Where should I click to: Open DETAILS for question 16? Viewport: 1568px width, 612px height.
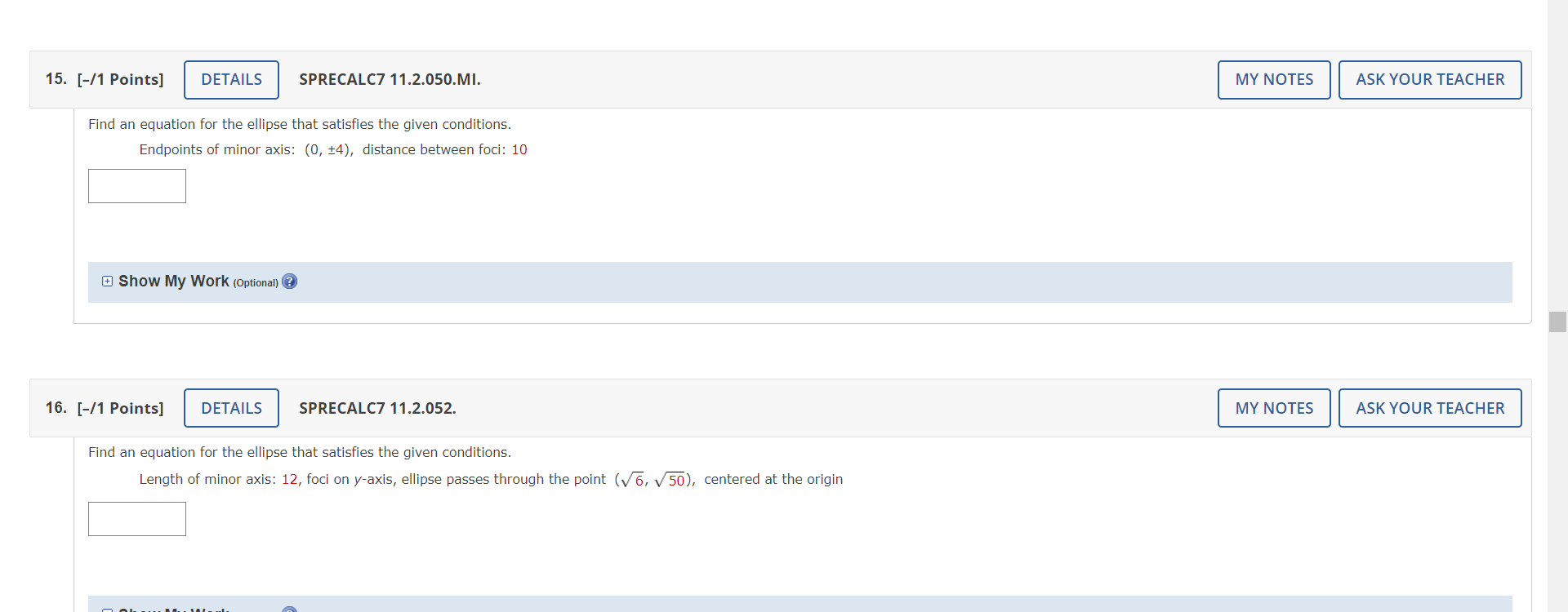[231, 408]
